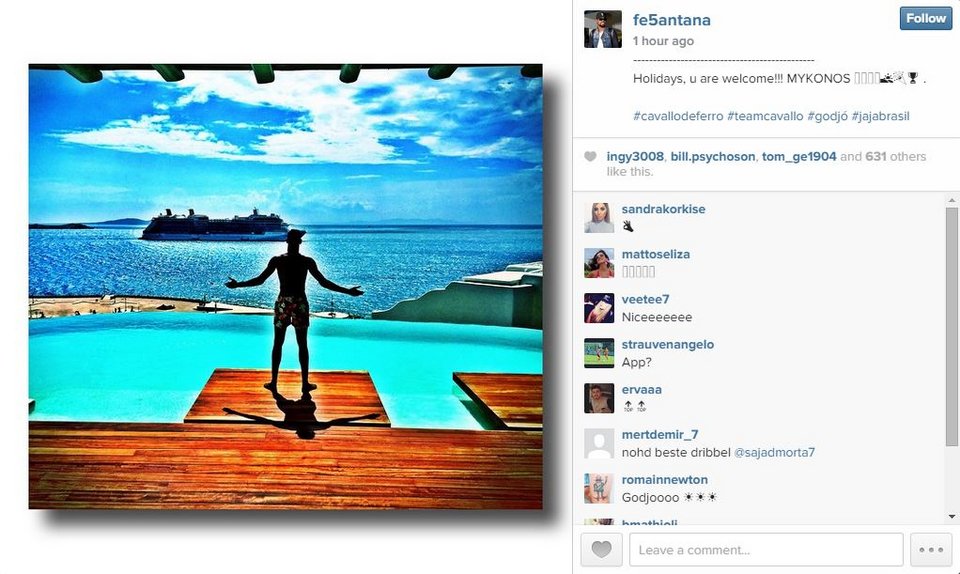The height and width of the screenshot is (574, 960).
Task: Open the fe5antana username link
Action: (672, 20)
